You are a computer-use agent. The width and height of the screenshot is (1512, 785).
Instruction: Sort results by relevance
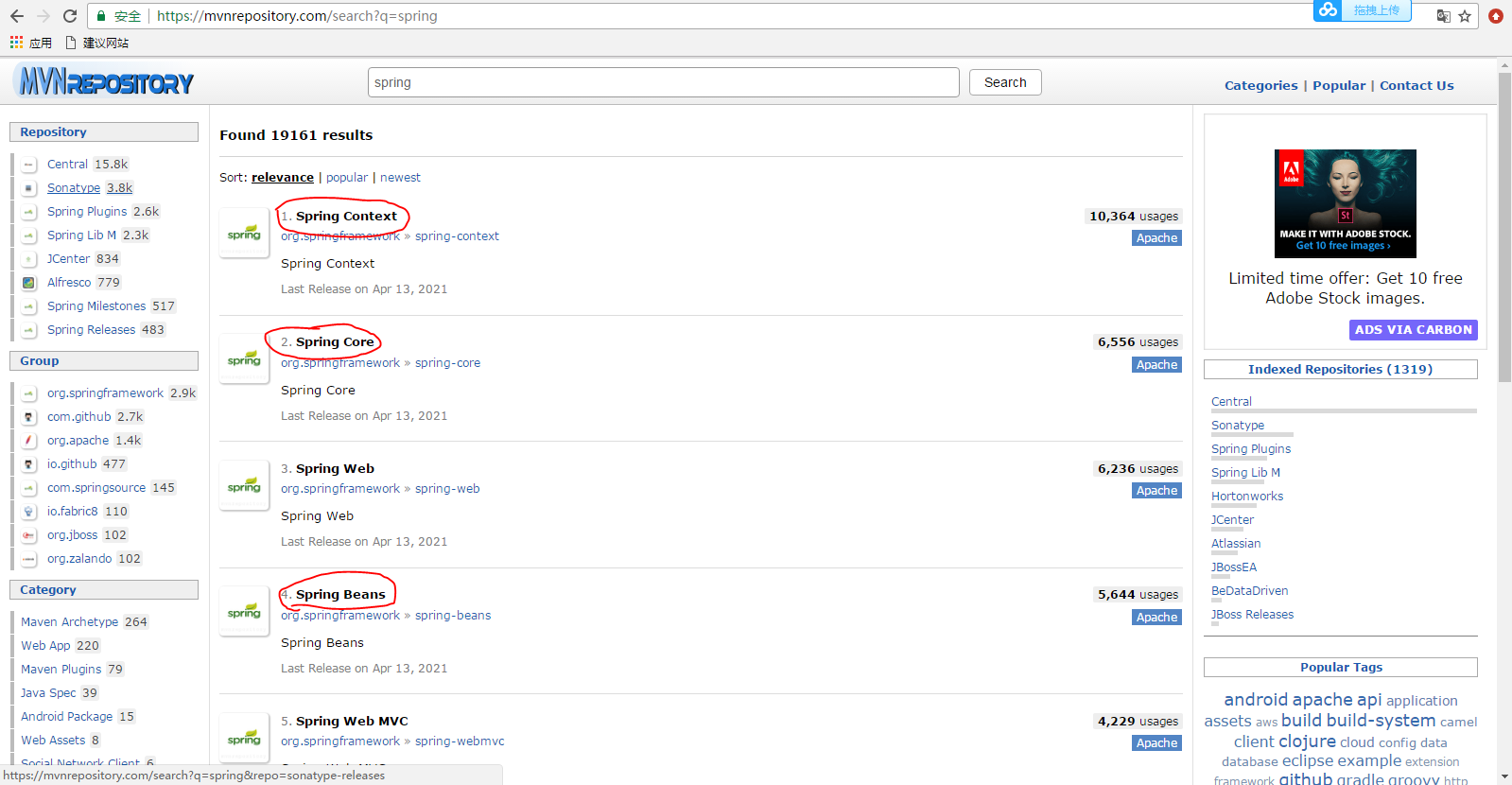coord(283,177)
